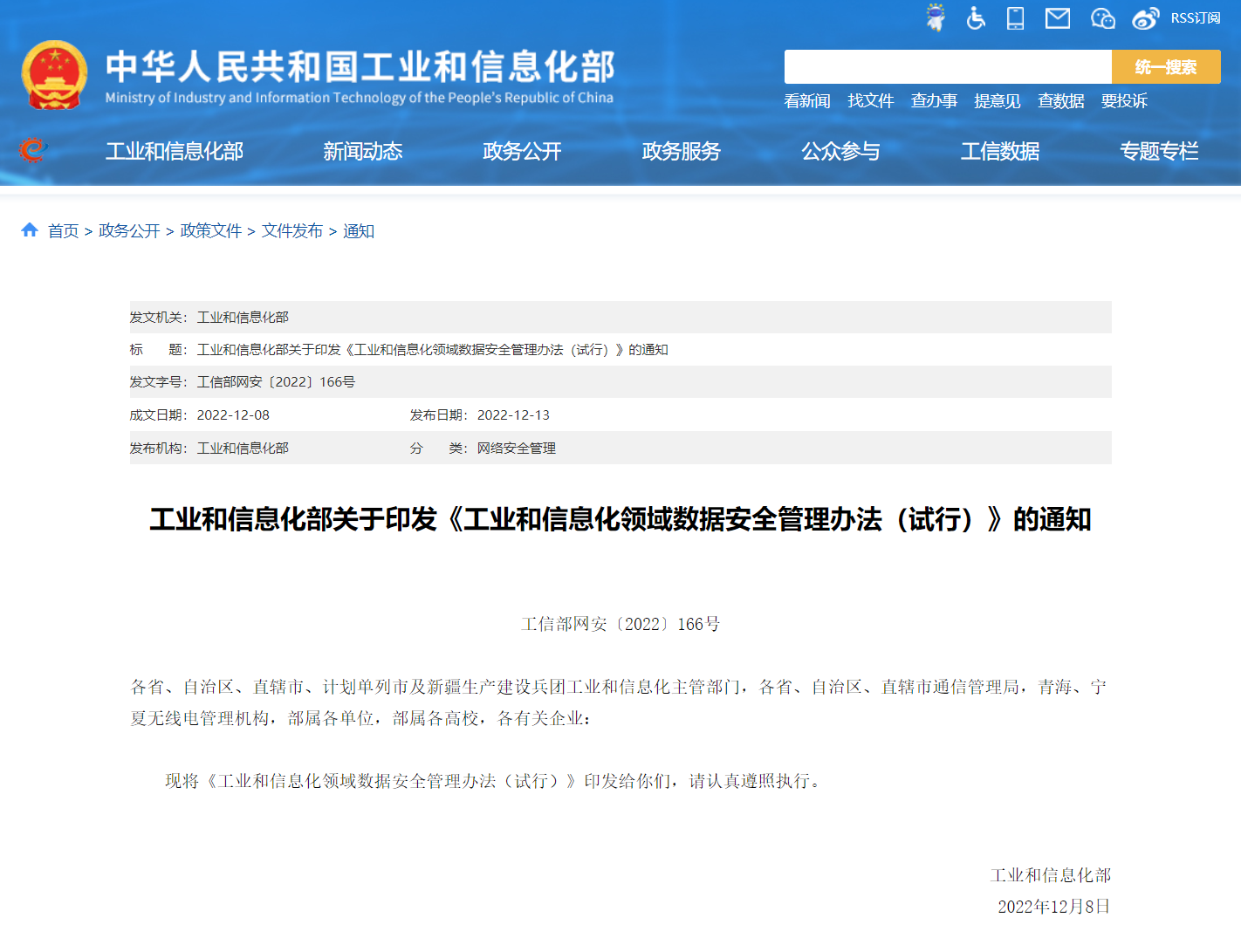This screenshot has height=952, width=1241.
Task: Open the envelope mail icon
Action: 1058,17
